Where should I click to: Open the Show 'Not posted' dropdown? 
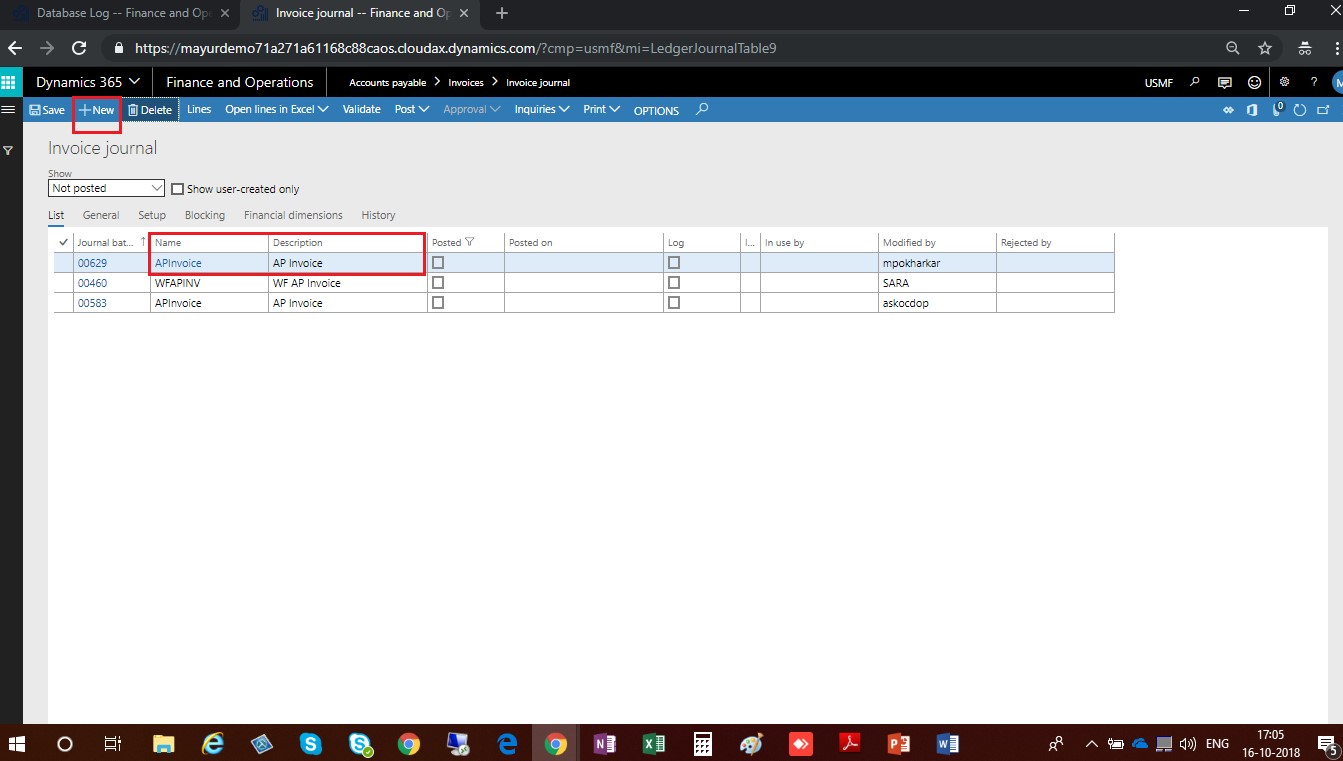tap(106, 188)
